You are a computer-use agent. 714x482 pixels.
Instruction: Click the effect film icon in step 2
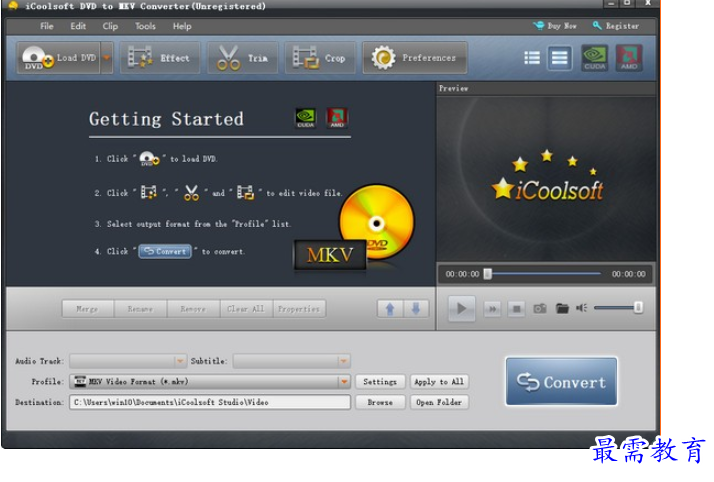point(148,193)
